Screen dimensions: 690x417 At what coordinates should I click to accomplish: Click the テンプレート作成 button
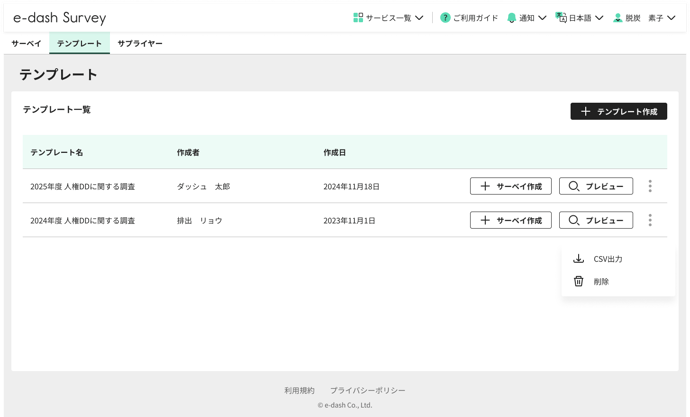coord(618,111)
